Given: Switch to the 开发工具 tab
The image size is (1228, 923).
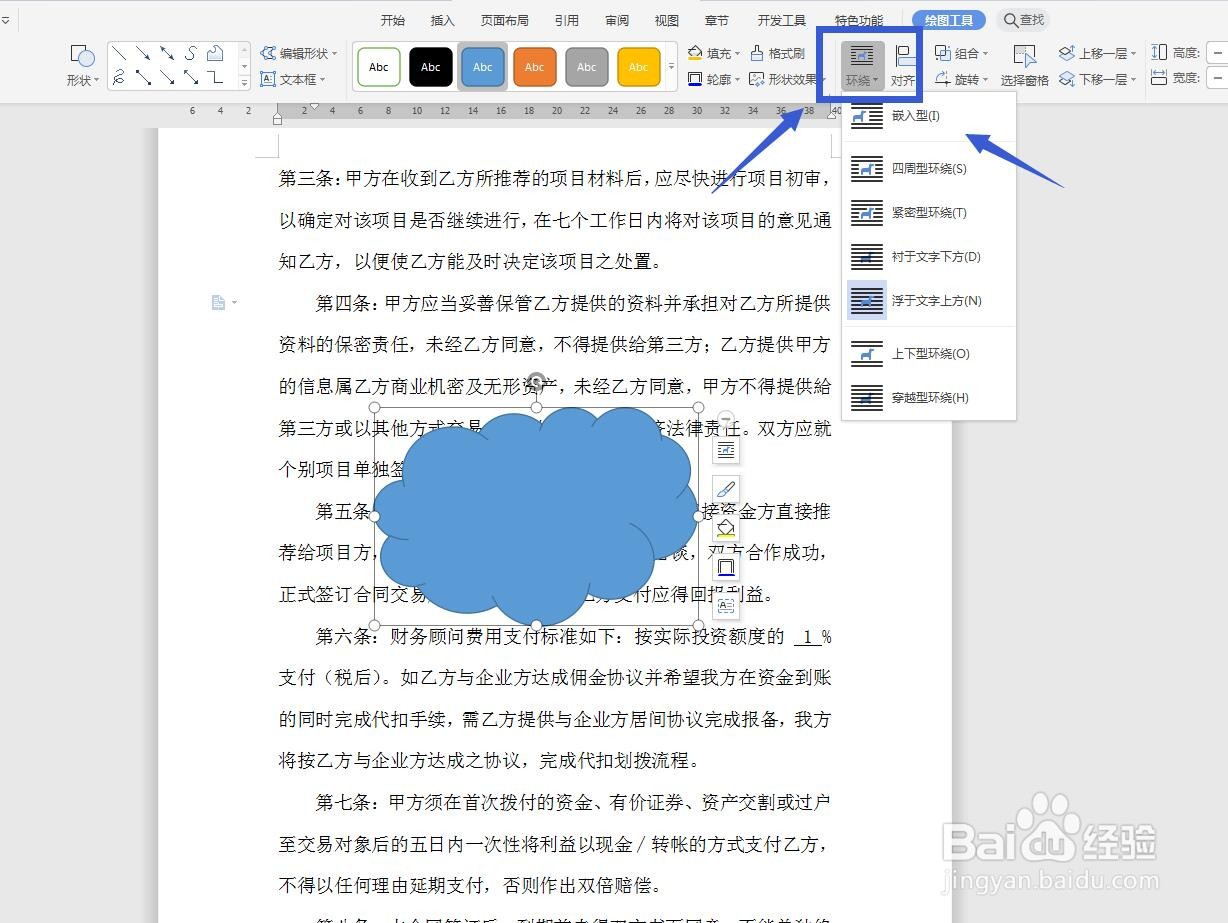Looking at the screenshot, I should pos(782,20).
